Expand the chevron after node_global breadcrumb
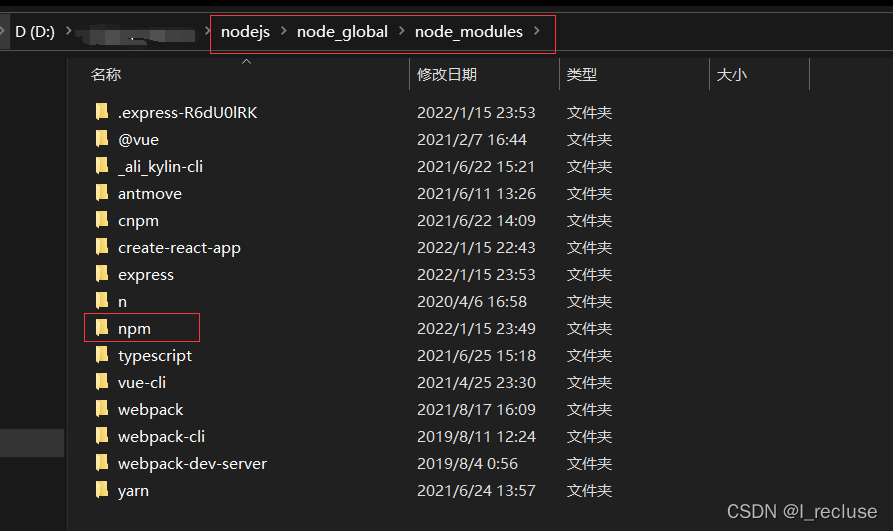893x531 pixels. (x=402, y=31)
